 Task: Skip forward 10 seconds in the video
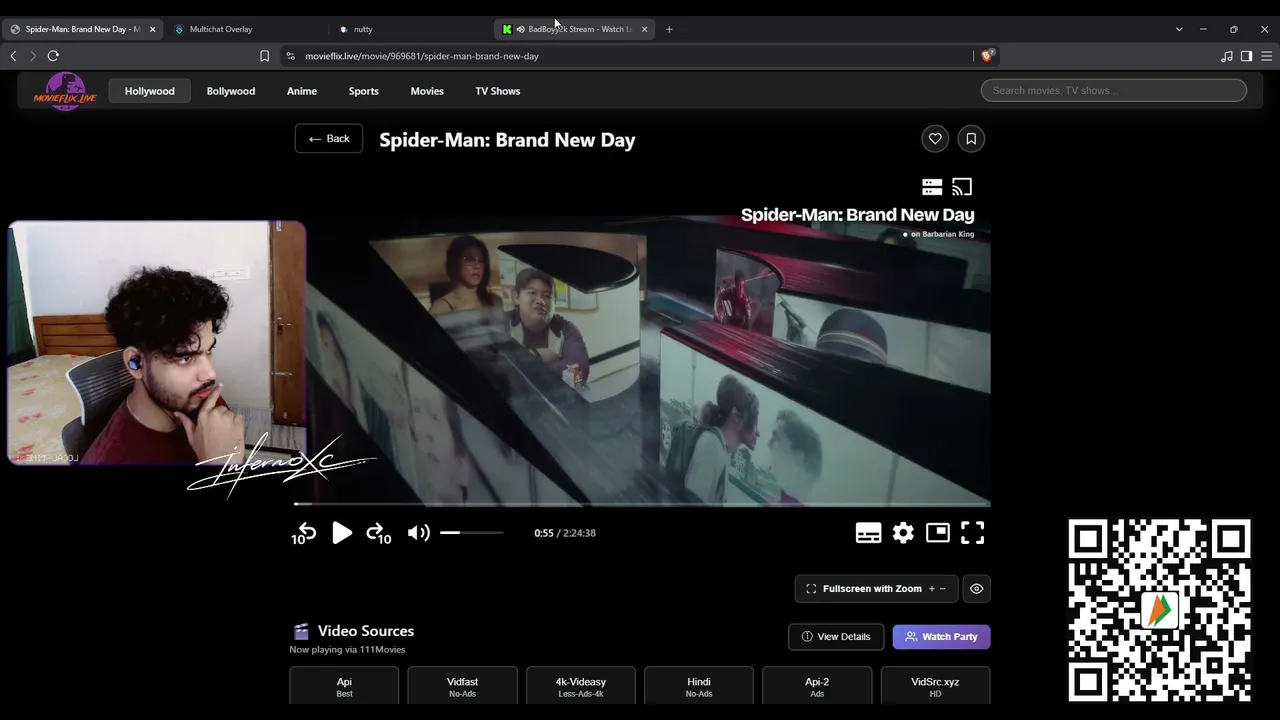[x=378, y=533]
